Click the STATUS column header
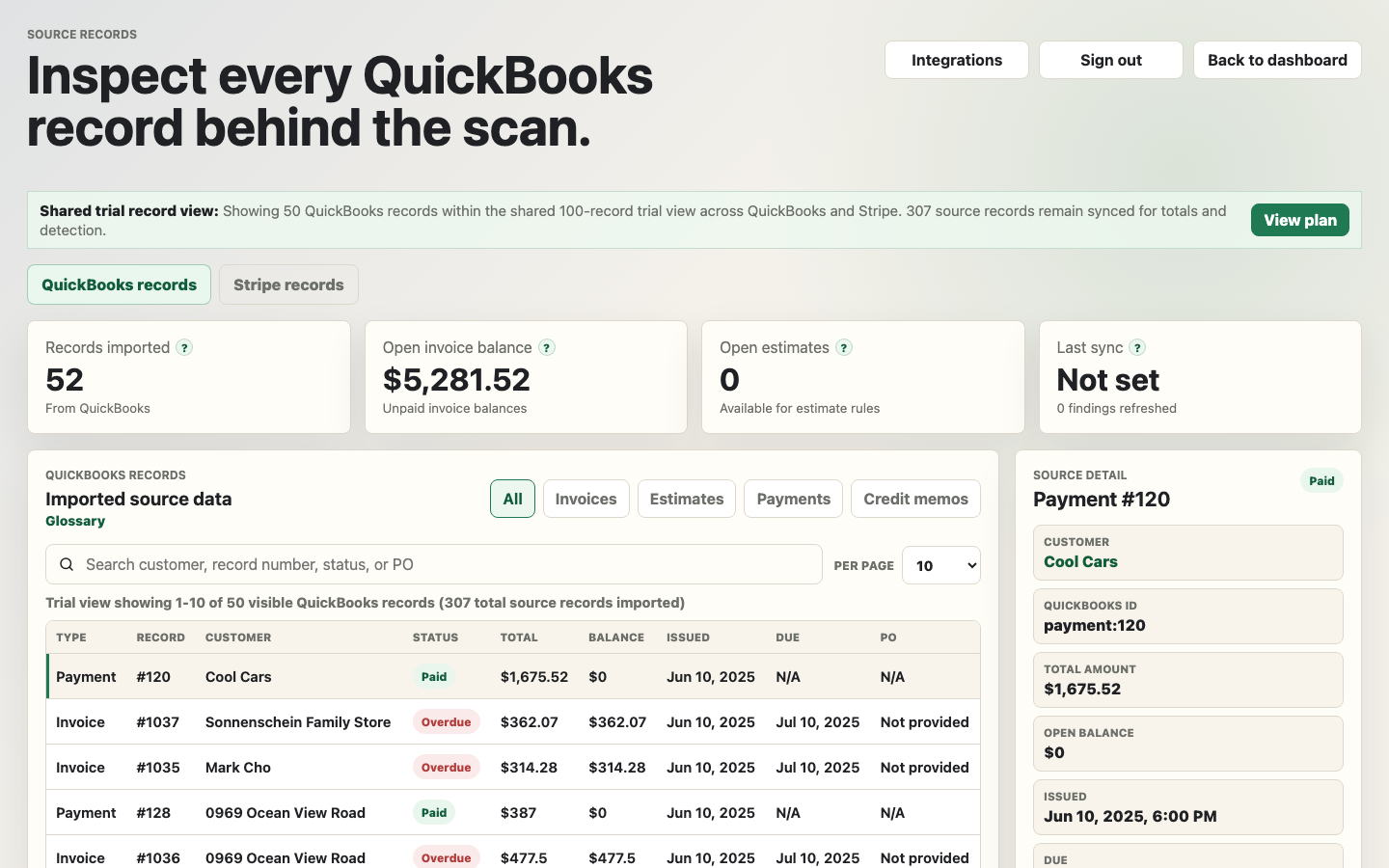 tap(435, 637)
